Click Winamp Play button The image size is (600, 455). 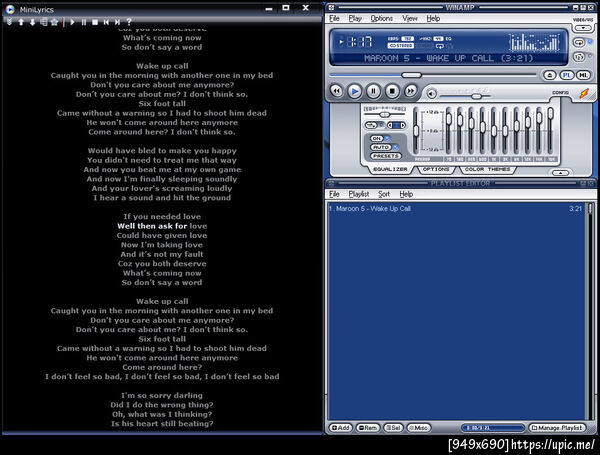pos(355,91)
